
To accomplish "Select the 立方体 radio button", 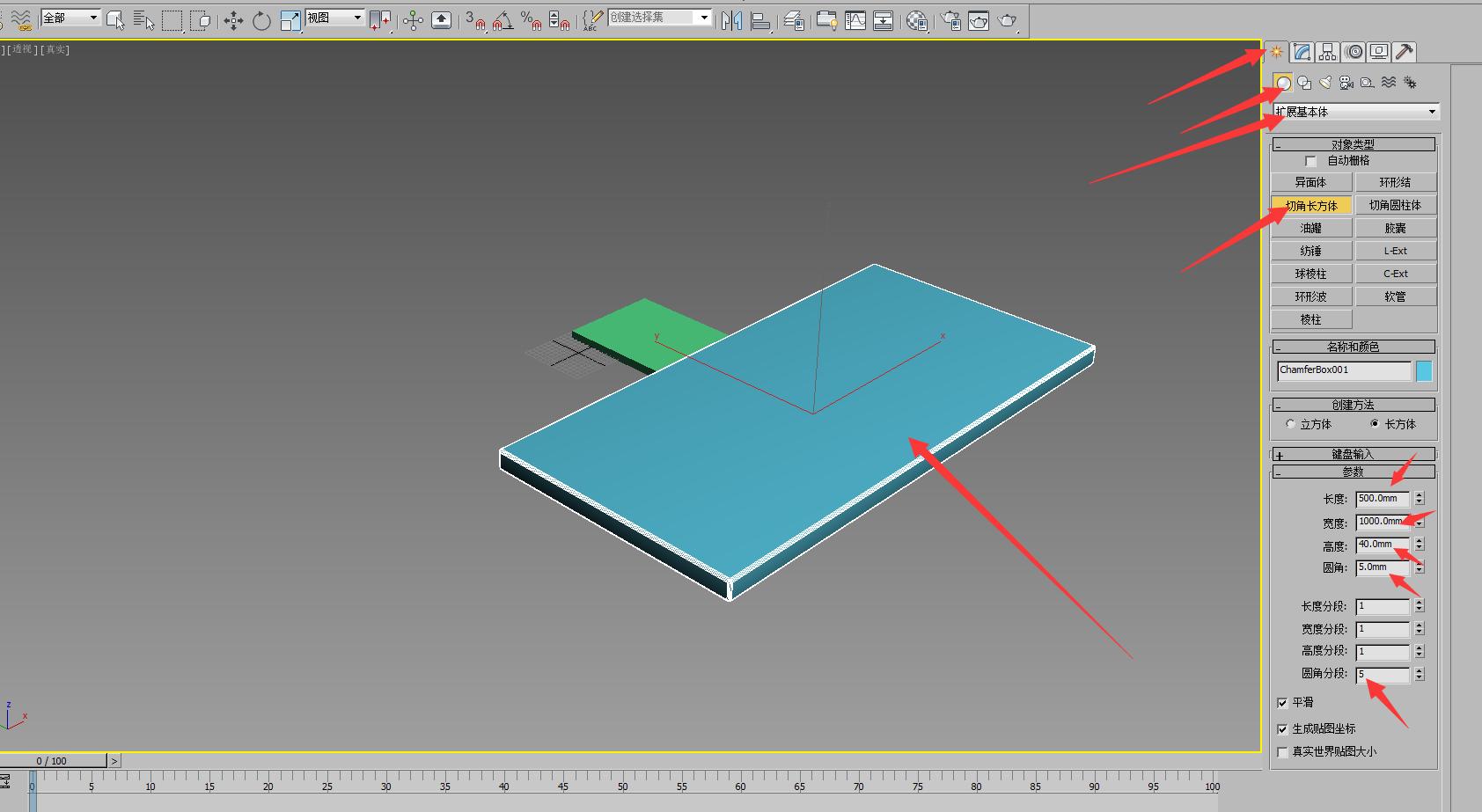I will point(1290,424).
